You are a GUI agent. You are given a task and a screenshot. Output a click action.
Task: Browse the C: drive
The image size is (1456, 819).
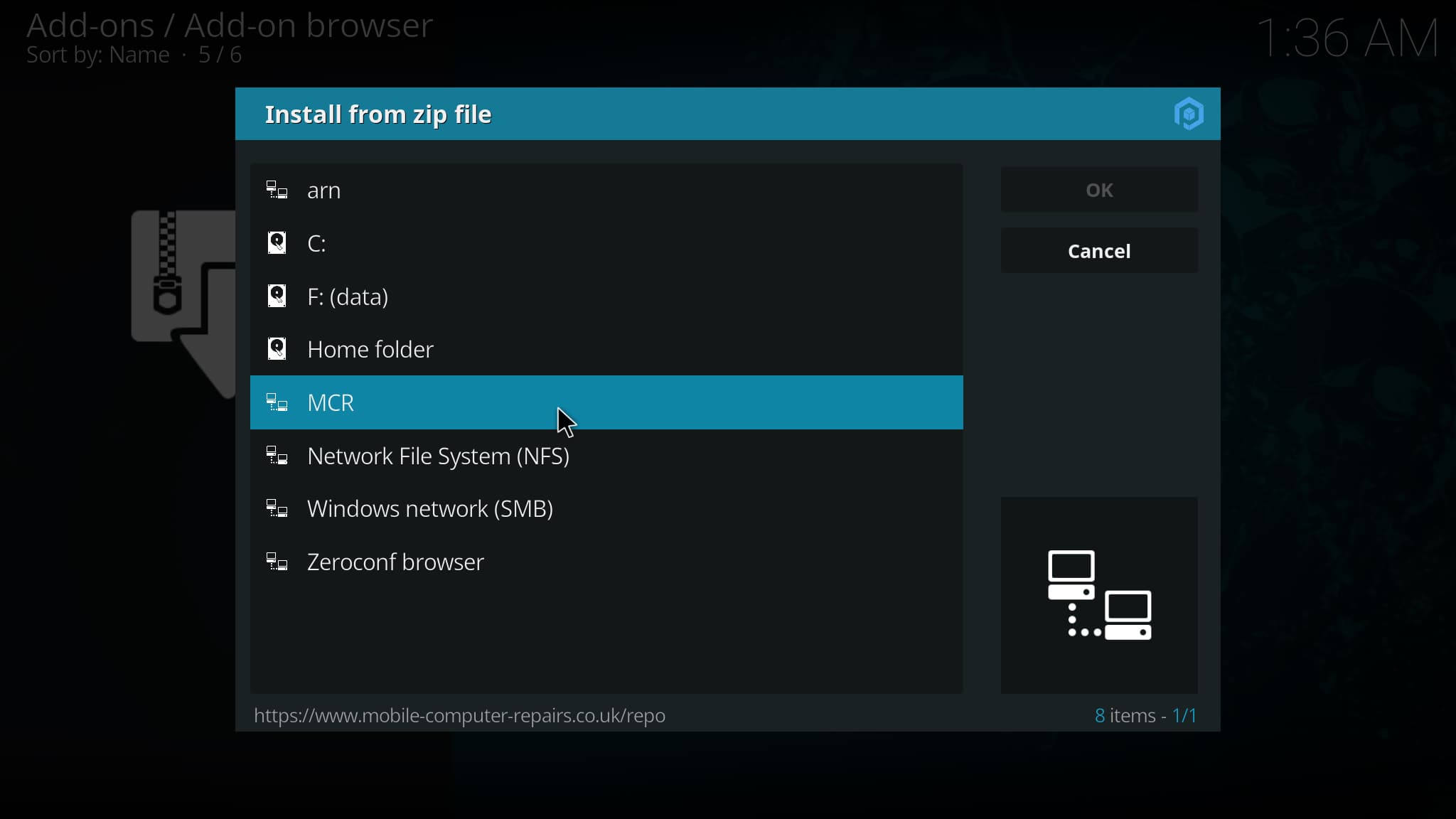(606, 243)
